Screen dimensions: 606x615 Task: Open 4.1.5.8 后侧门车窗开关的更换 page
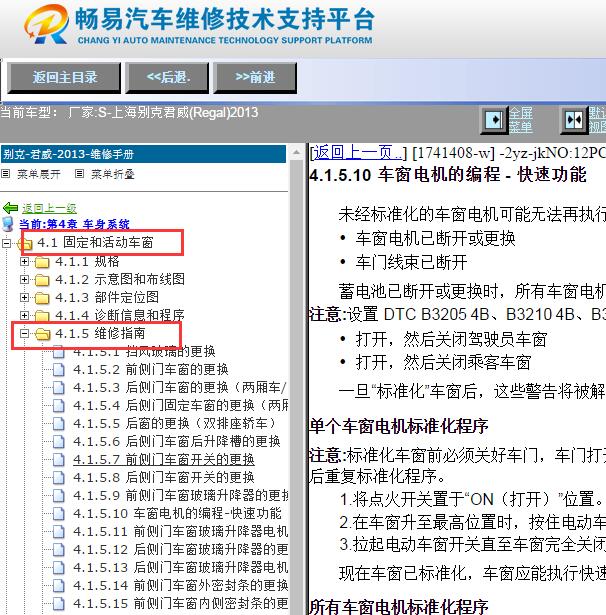(164, 478)
